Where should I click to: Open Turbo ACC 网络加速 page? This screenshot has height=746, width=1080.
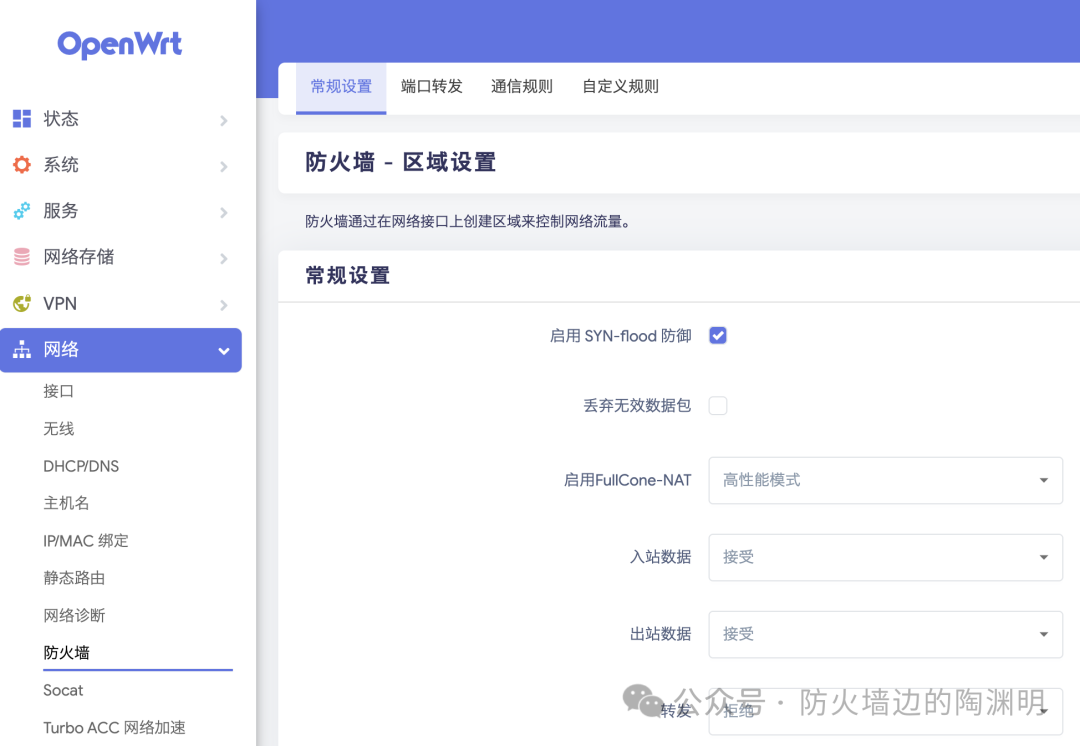114,727
